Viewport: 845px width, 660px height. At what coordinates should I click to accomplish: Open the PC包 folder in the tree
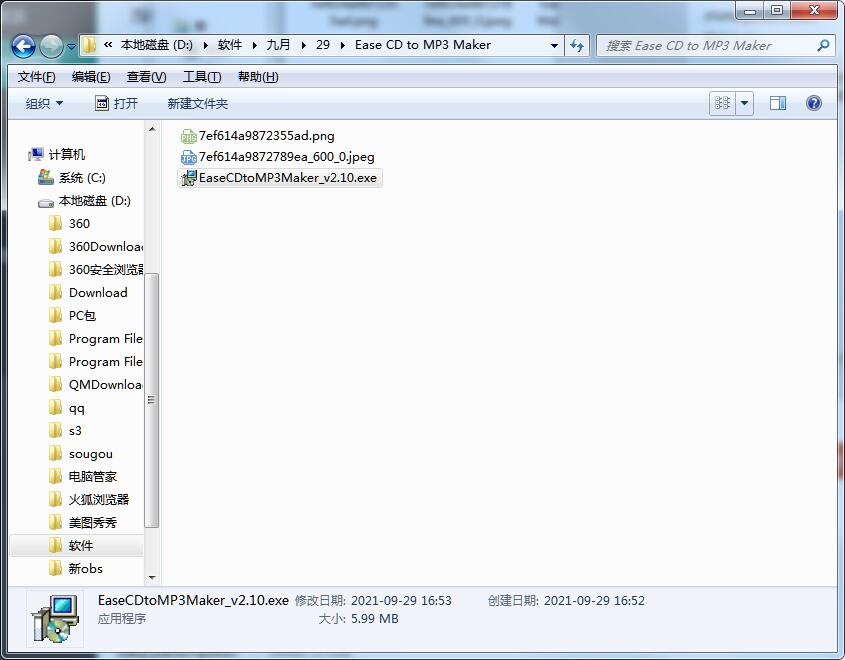(x=82, y=316)
